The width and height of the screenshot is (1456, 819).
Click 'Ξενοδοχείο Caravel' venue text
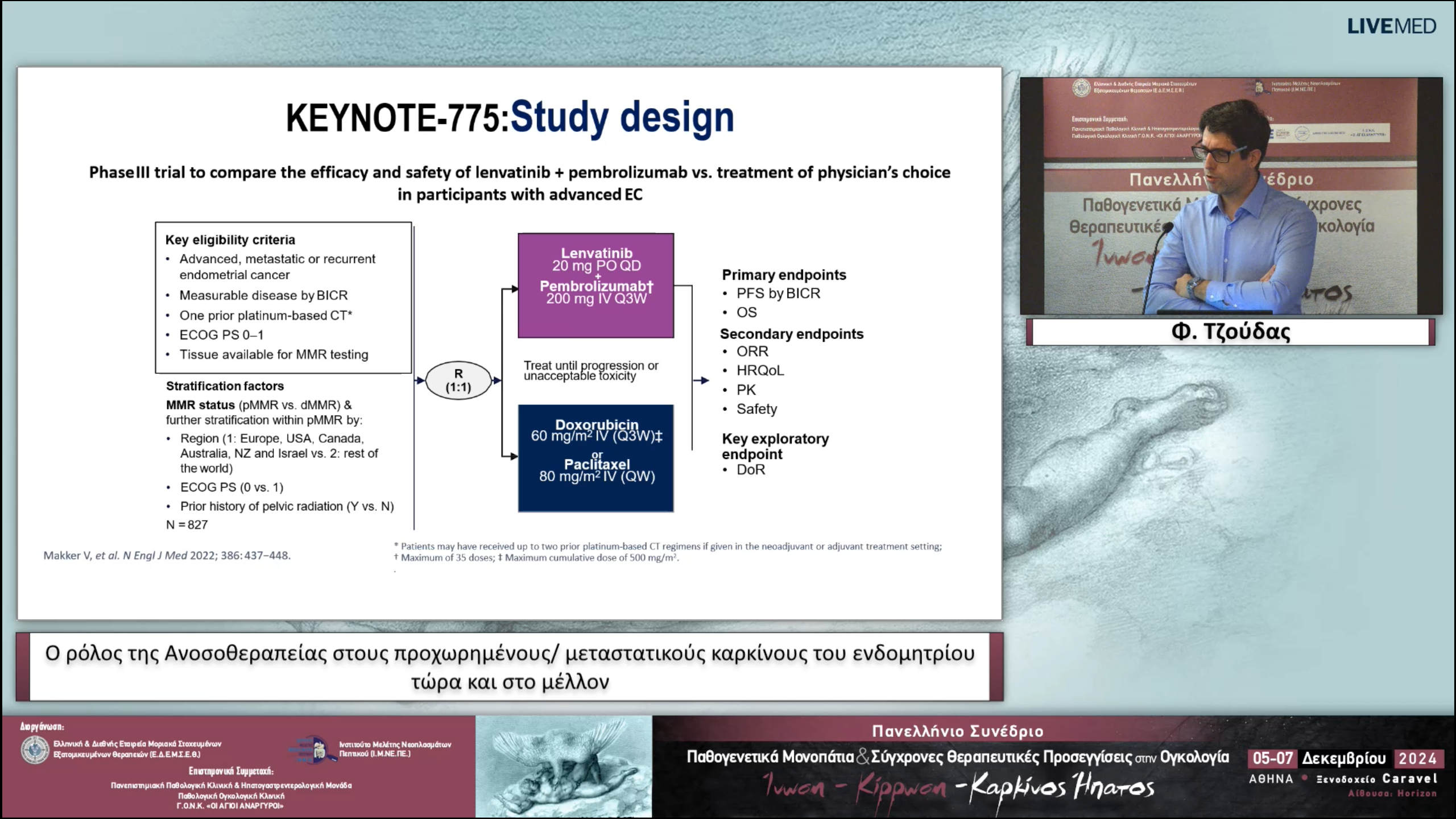pyautogui.click(x=1377, y=779)
